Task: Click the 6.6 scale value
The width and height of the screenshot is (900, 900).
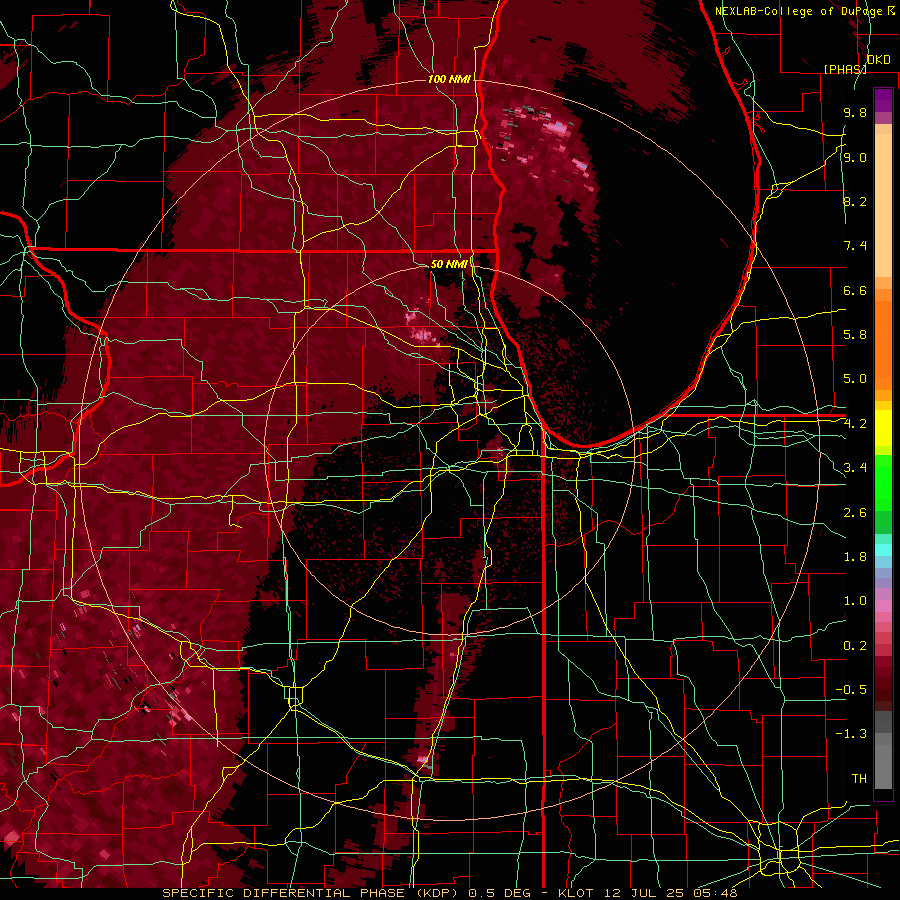Action: pos(855,290)
